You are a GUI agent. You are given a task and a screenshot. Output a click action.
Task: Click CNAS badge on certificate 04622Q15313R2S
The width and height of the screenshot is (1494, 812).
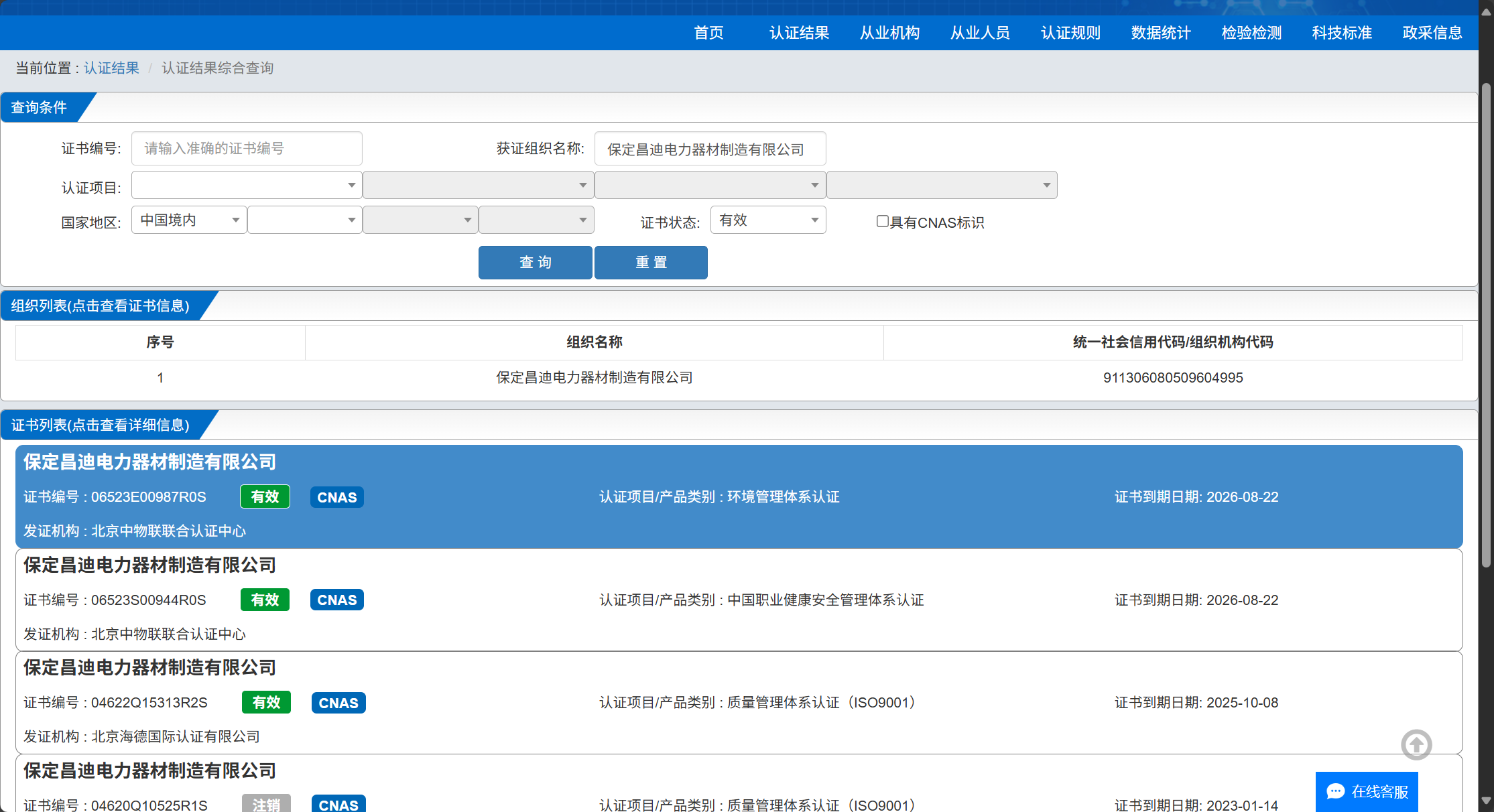pos(338,703)
